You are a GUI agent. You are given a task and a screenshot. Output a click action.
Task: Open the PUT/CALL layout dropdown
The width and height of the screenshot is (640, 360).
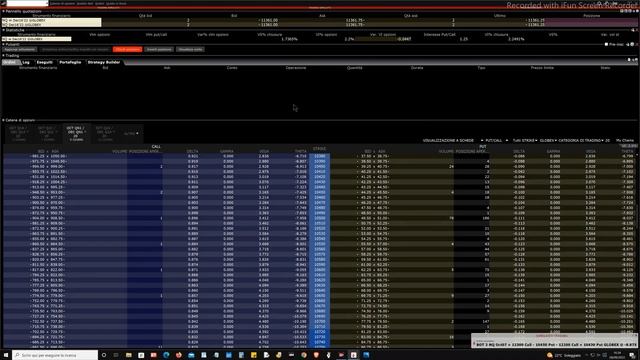(x=496, y=140)
